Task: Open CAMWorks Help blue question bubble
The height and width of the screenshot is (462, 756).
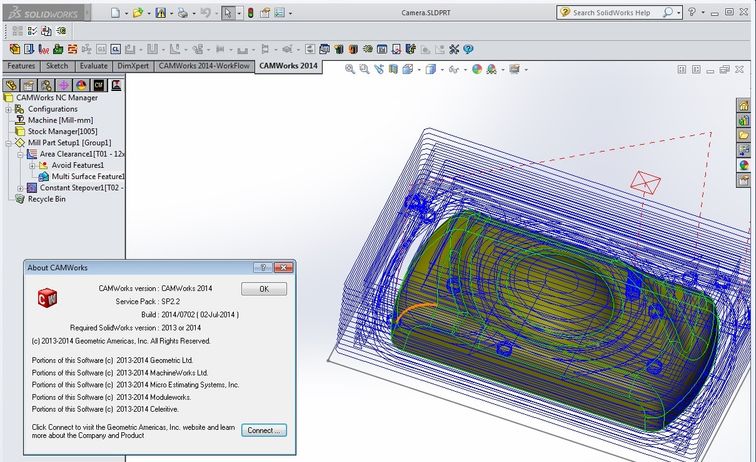Action: click(468, 49)
